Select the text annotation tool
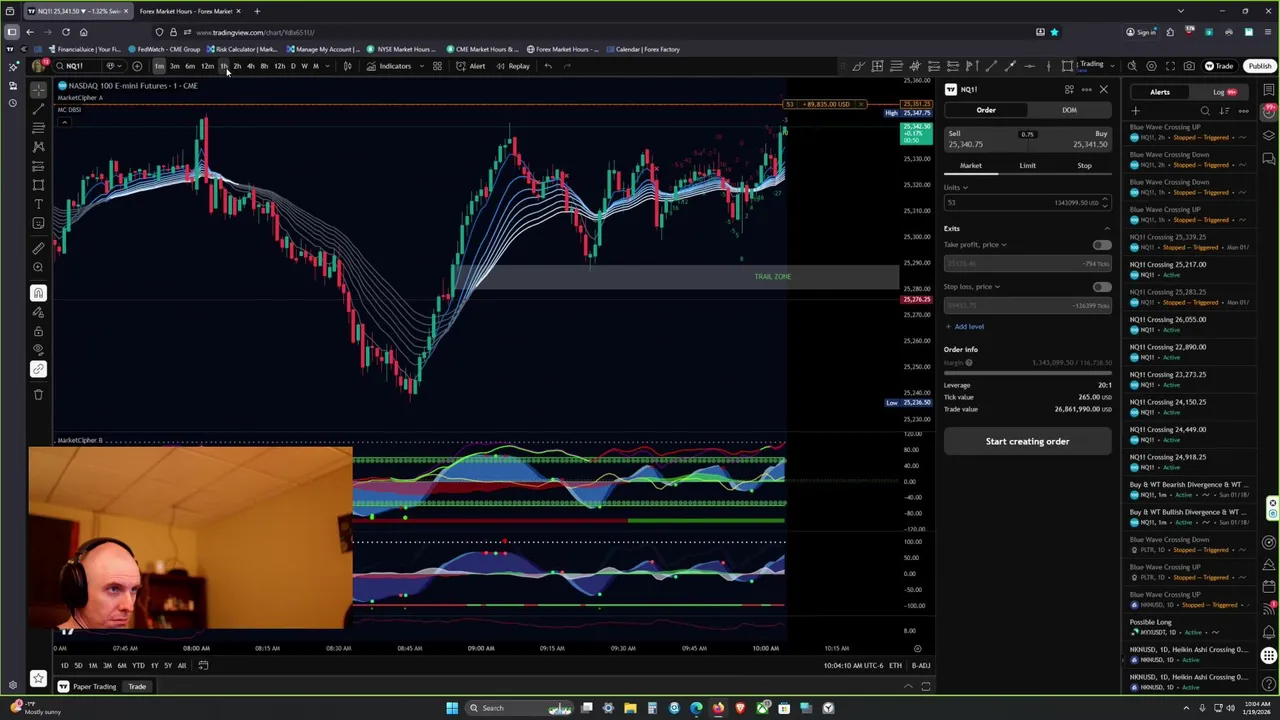1280x720 pixels. pyautogui.click(x=38, y=204)
